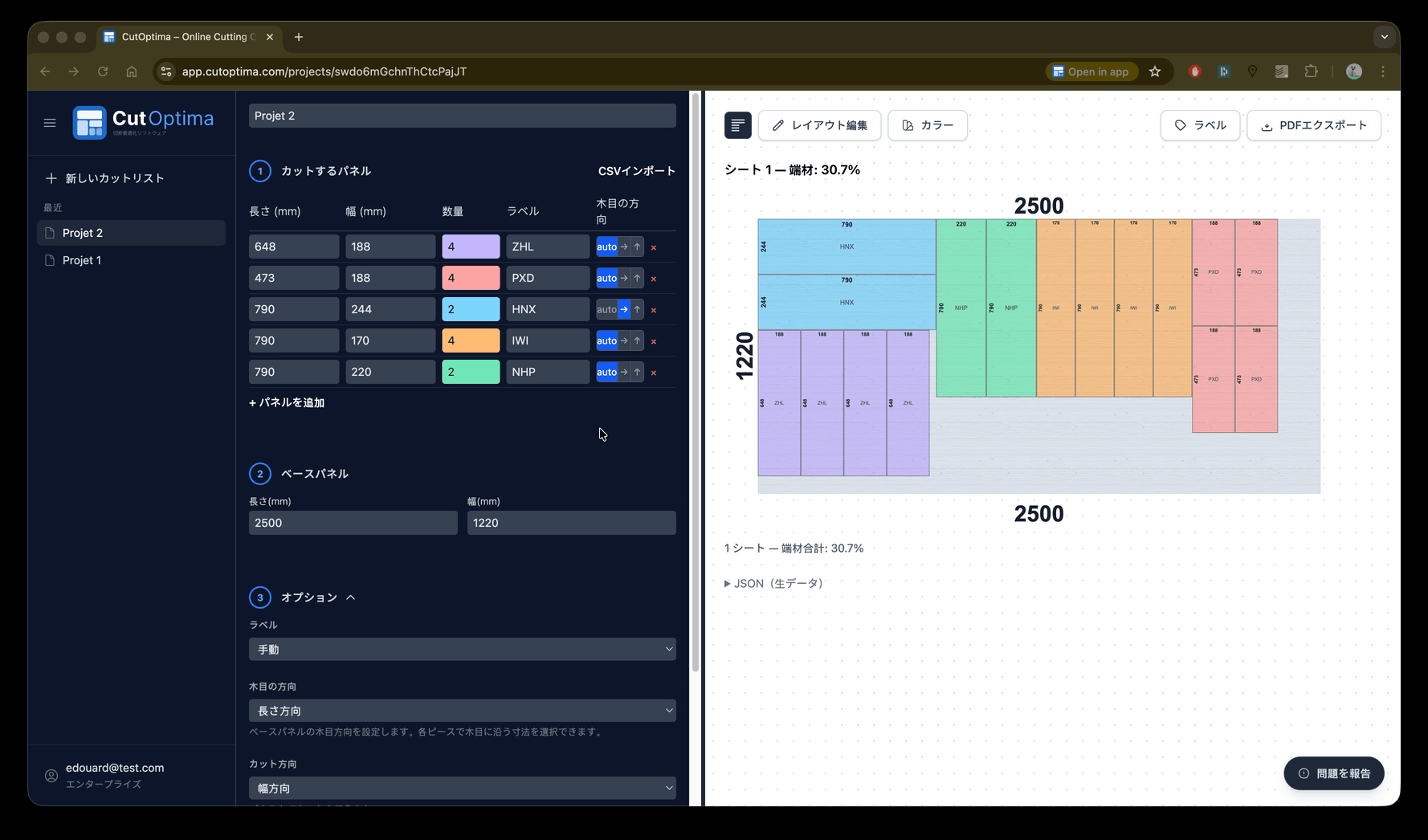Delete the PXD panel row with its red x

tap(654, 279)
